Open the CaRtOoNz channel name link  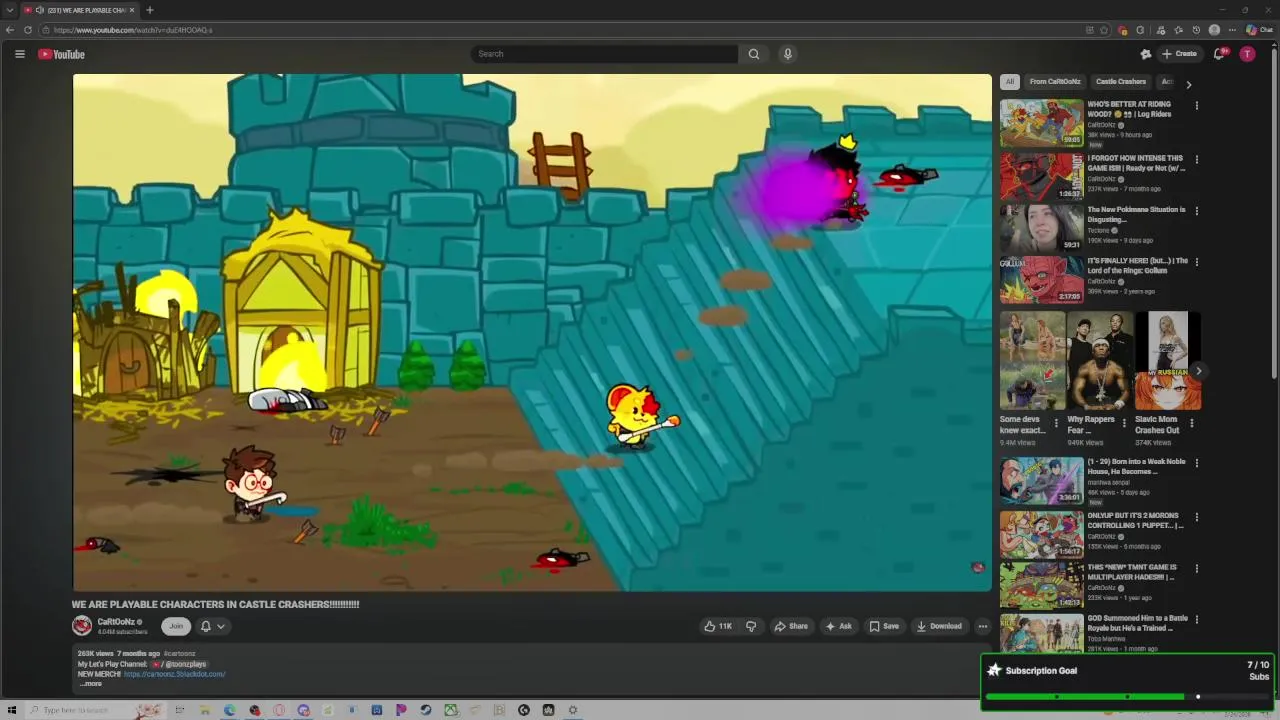(116, 622)
